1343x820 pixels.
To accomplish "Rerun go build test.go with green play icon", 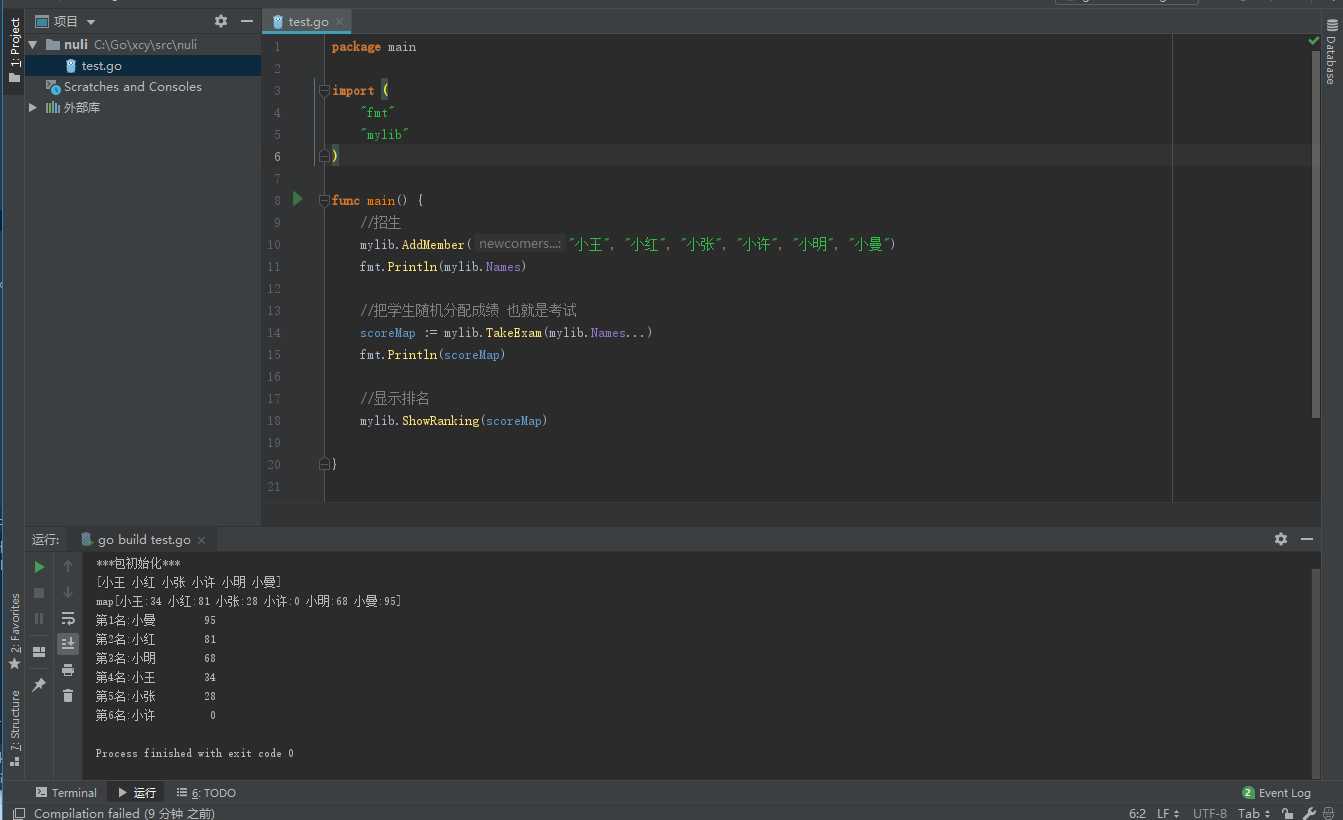I will coord(39,566).
